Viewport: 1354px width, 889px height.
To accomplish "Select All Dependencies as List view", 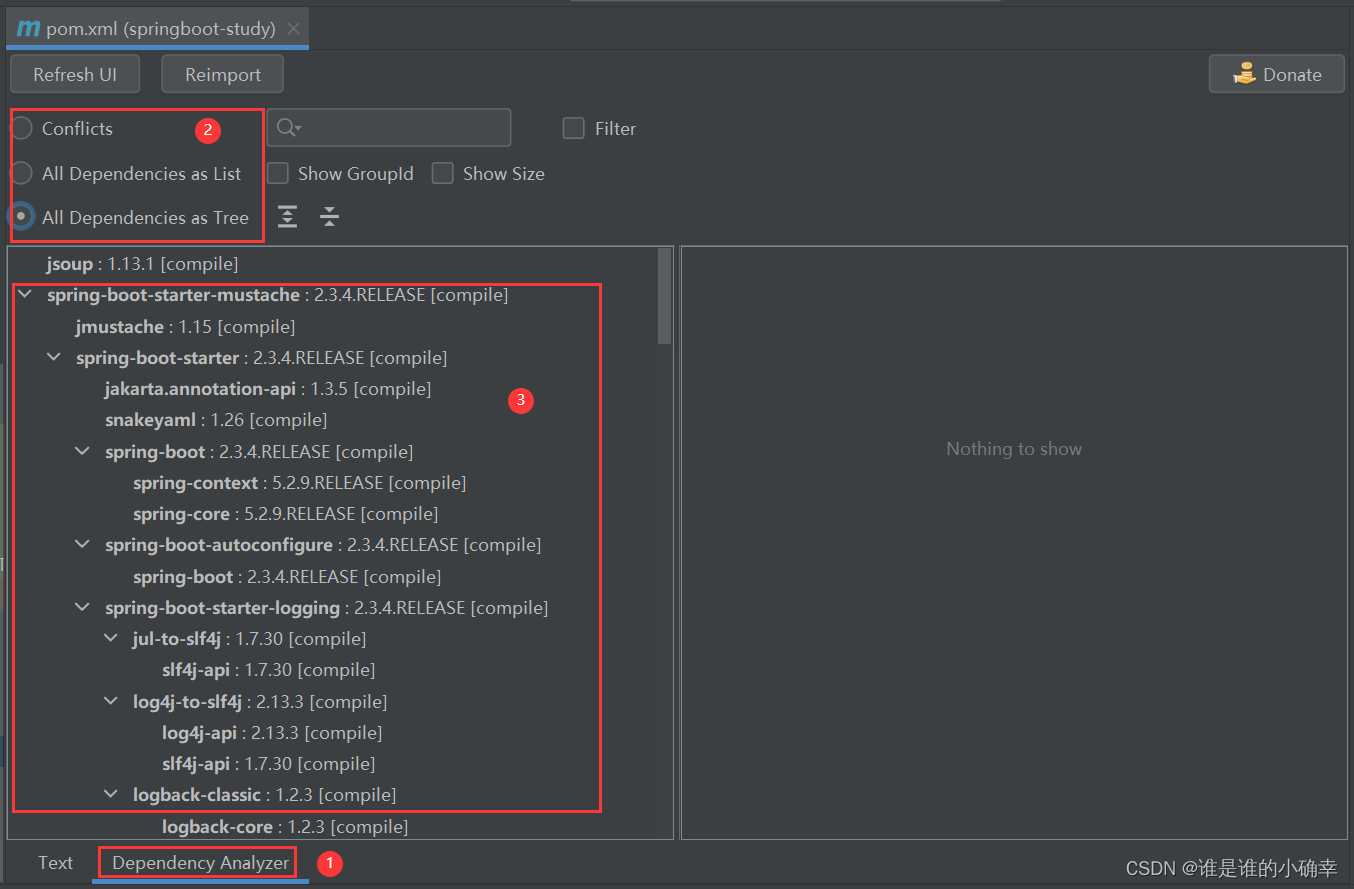I will 21,173.
